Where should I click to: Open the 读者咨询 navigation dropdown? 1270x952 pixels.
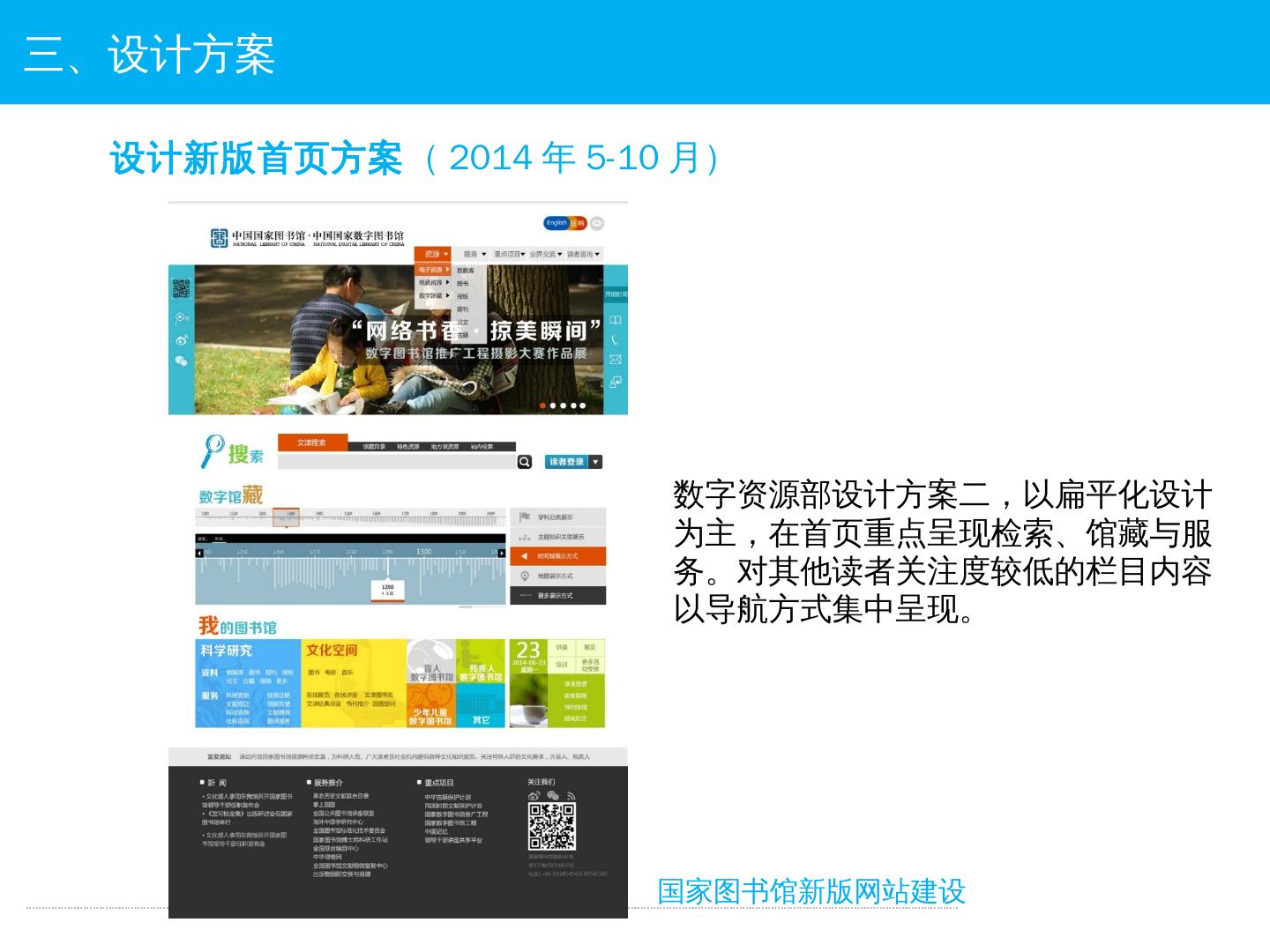click(x=583, y=254)
